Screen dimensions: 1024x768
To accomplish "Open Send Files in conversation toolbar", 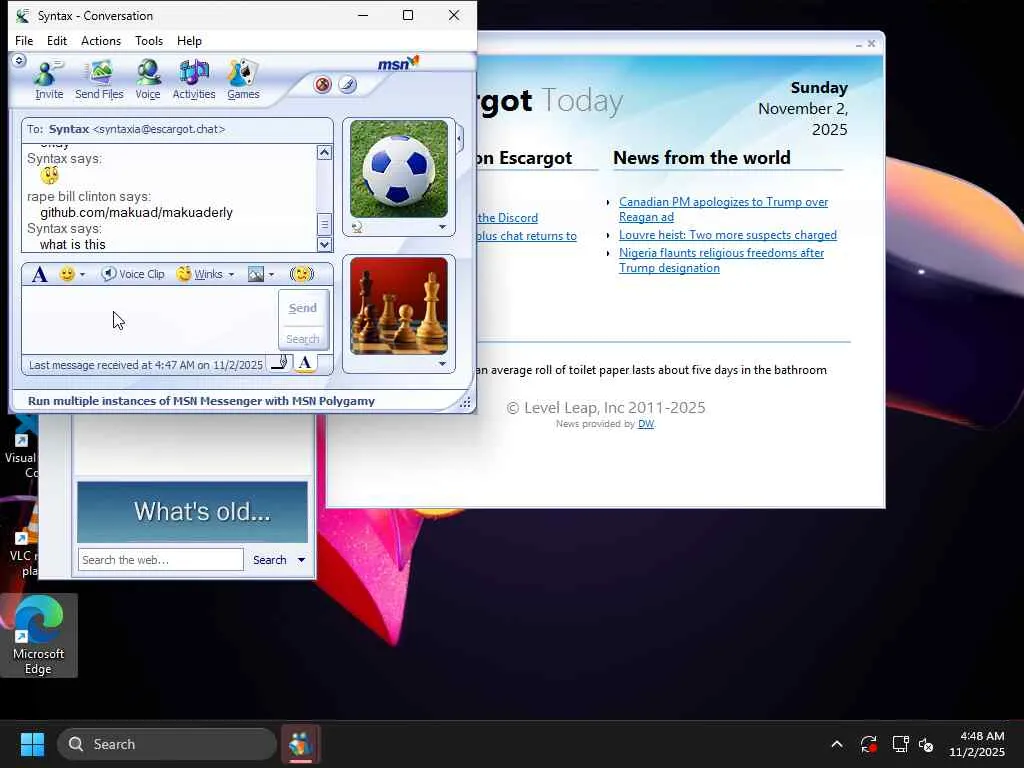I will (x=99, y=79).
